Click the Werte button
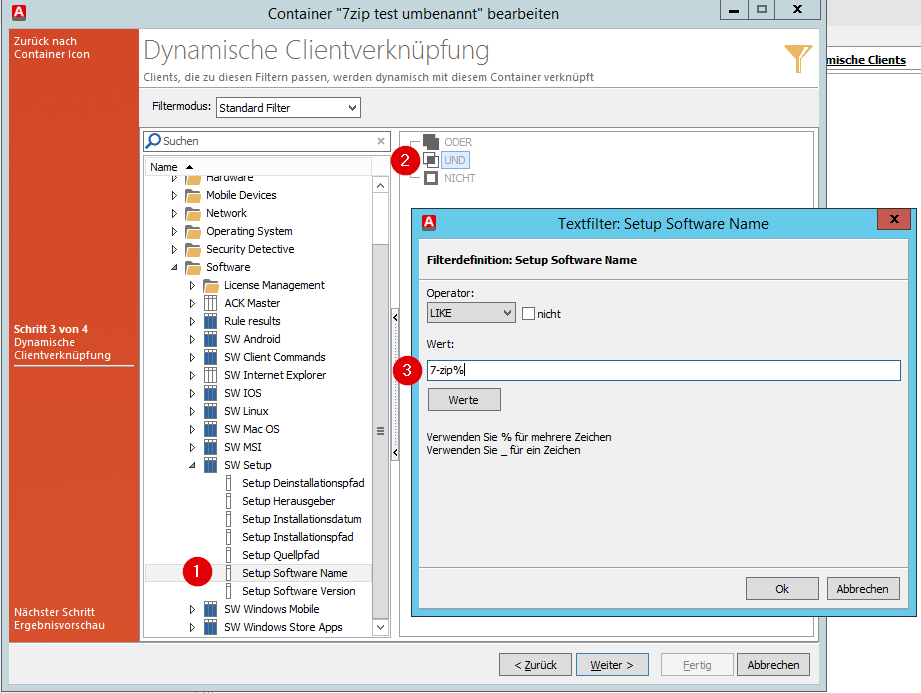This screenshot has height=693, width=921. 463,399
